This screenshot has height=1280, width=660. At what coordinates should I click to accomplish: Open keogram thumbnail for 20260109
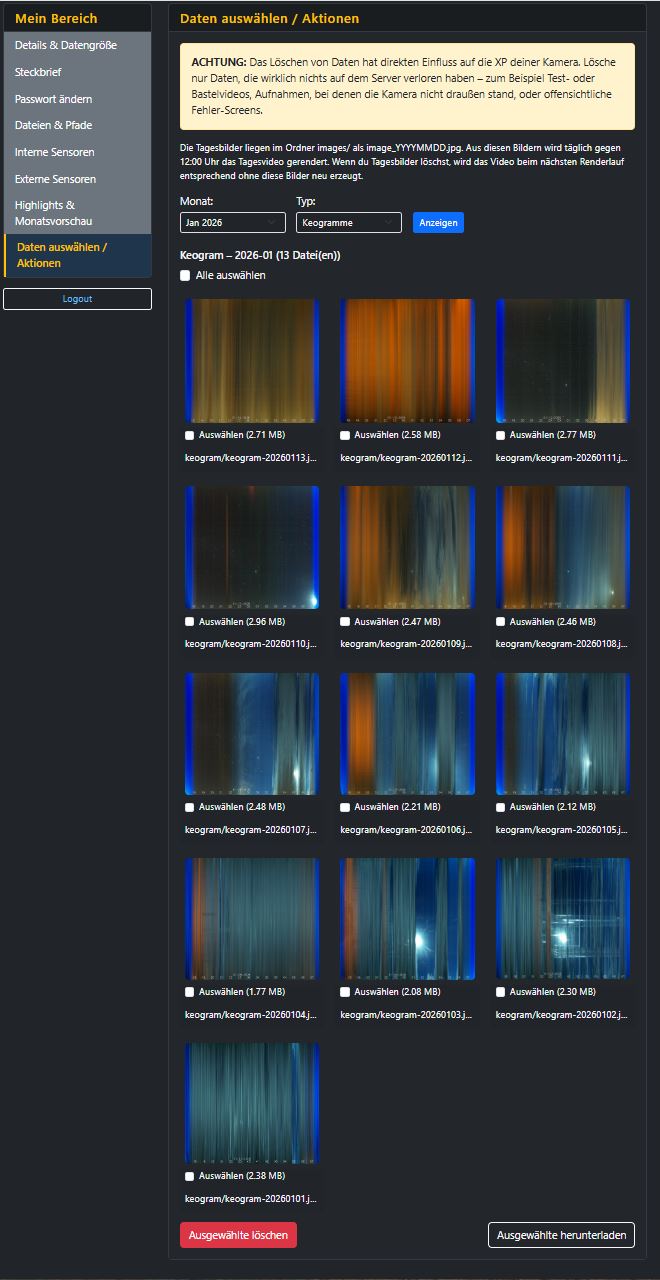tap(407, 547)
